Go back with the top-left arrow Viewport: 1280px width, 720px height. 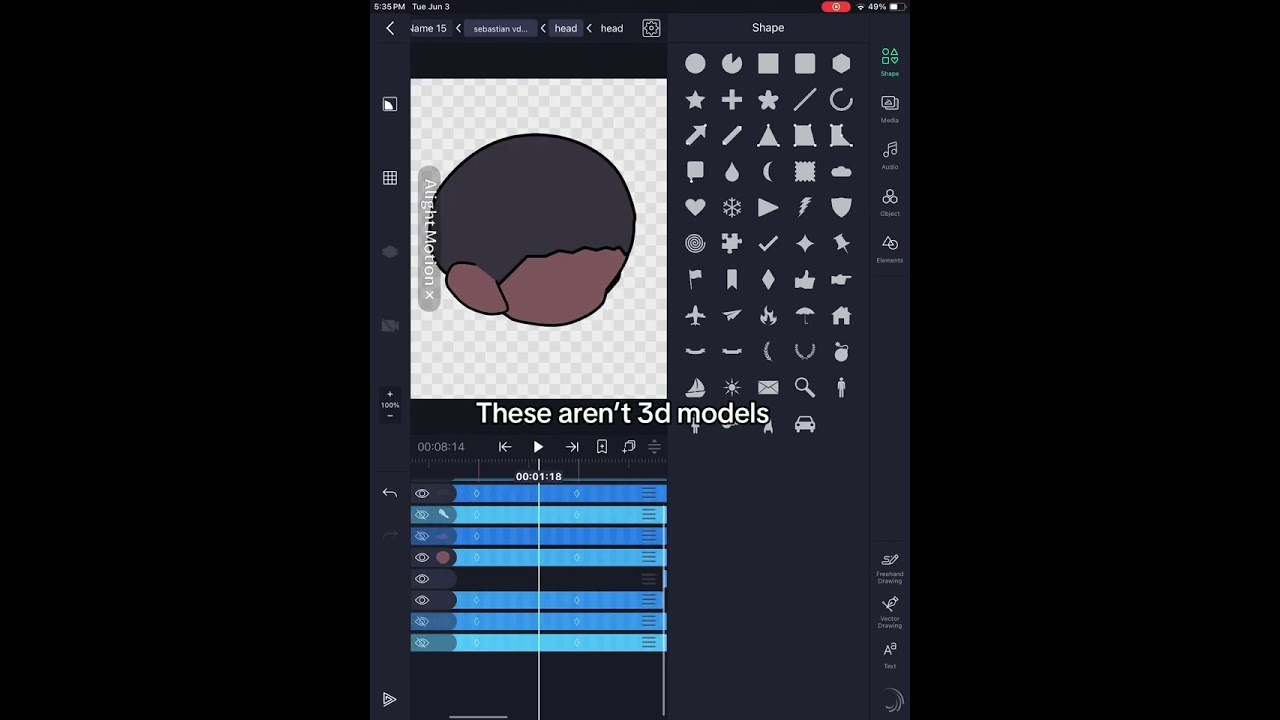(x=390, y=28)
